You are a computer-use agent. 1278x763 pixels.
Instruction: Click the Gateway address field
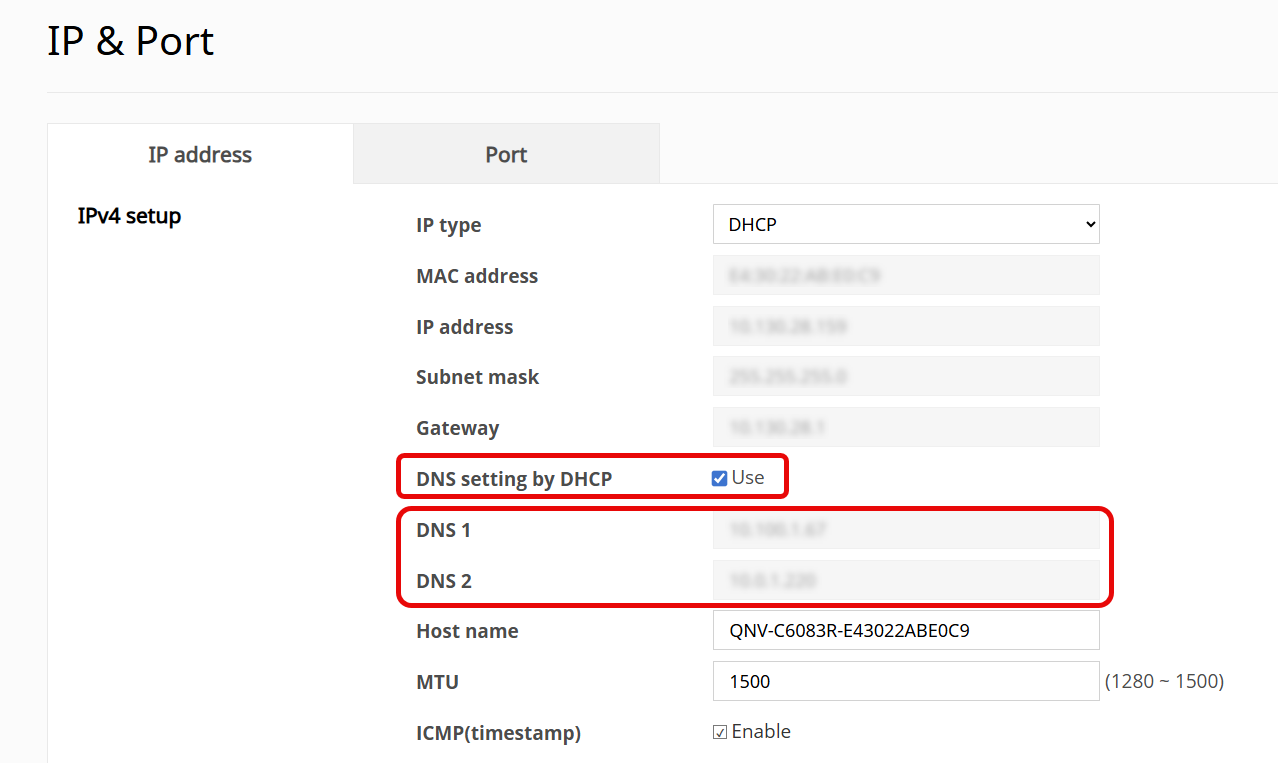(x=905, y=427)
